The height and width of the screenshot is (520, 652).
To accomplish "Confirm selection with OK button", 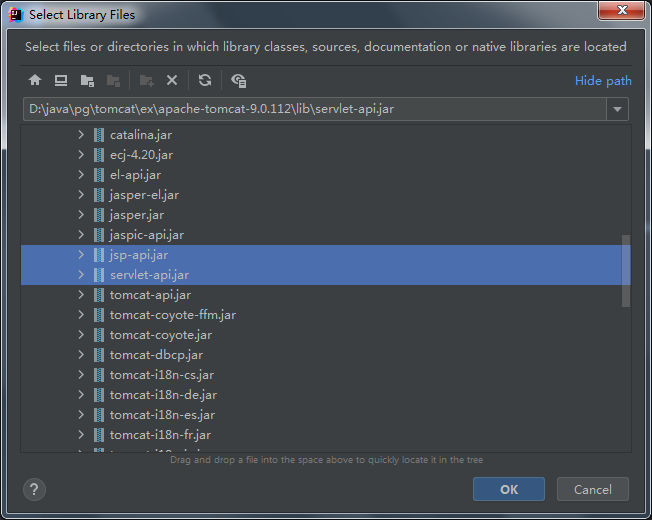I will 509,489.
